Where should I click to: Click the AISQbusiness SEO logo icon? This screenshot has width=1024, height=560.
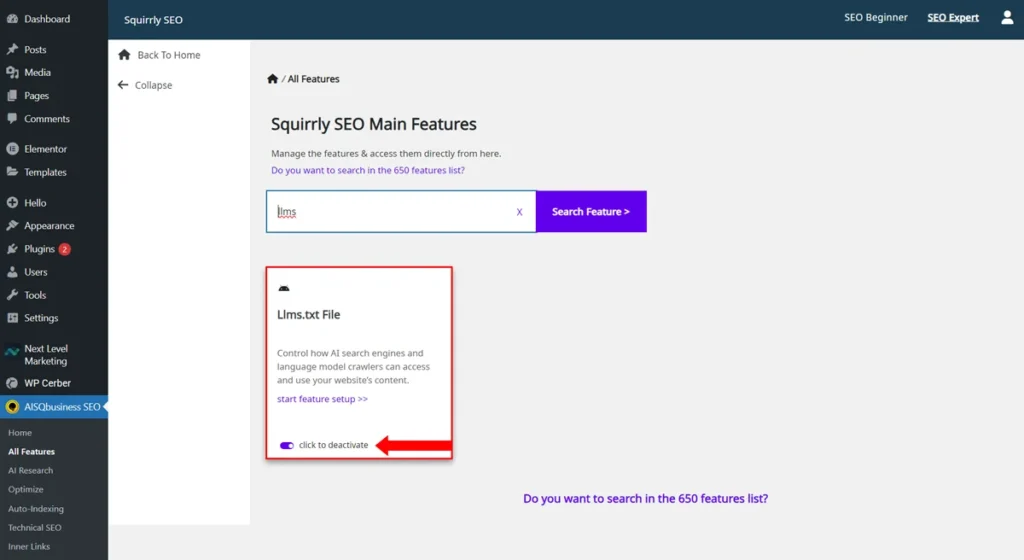(12, 407)
